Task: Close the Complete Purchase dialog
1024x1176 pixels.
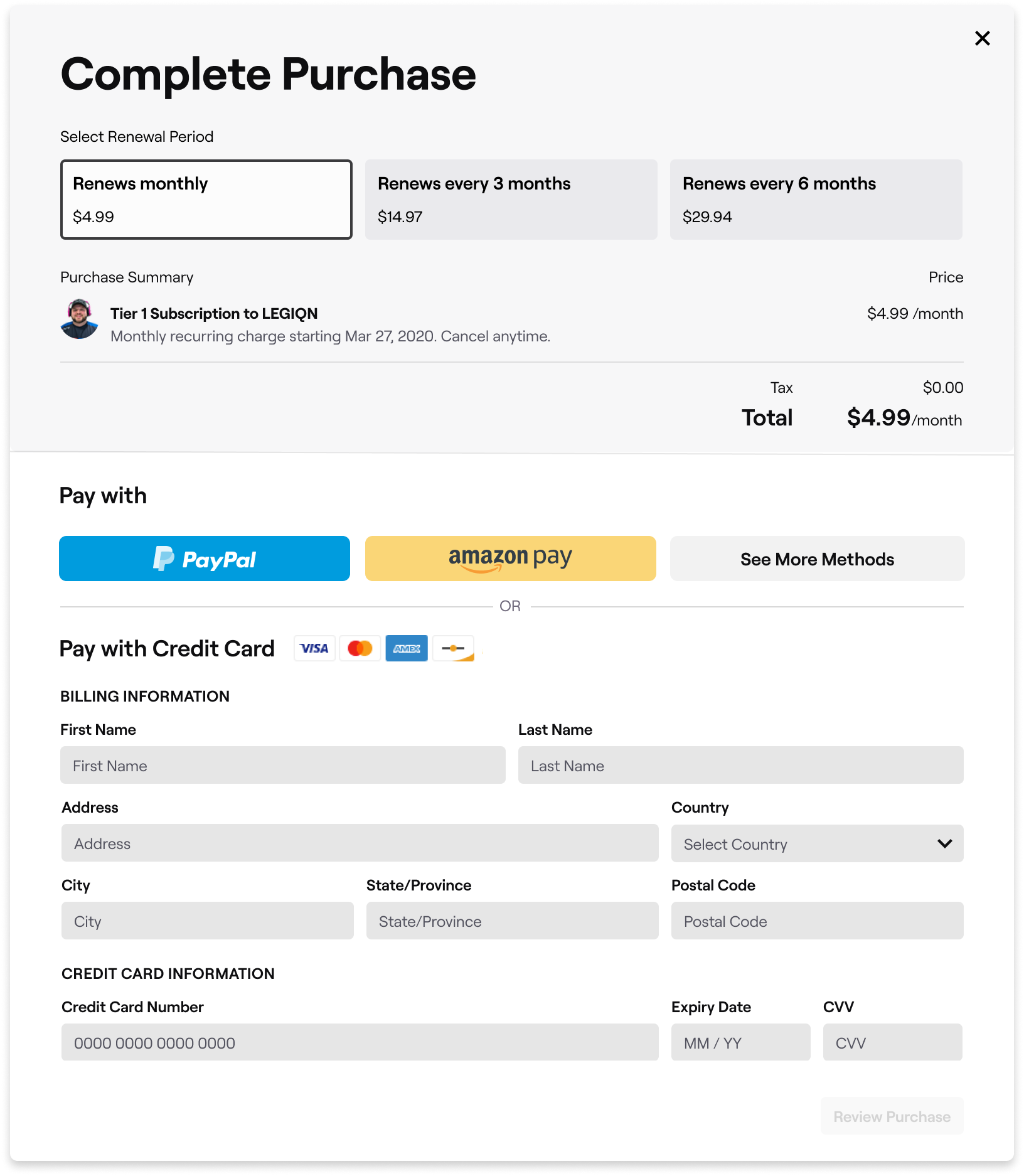Action: pos(982,39)
